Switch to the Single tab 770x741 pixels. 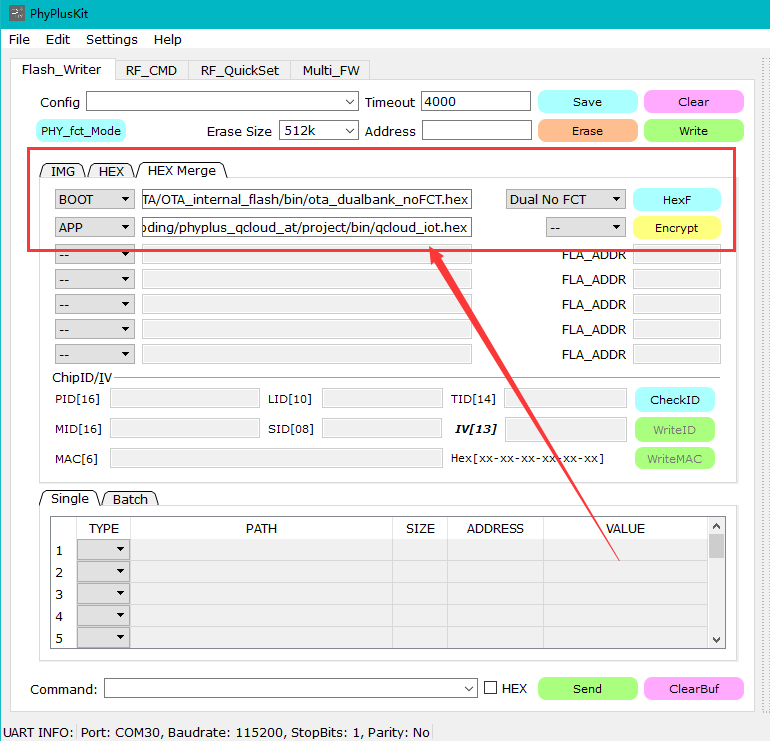click(x=70, y=498)
